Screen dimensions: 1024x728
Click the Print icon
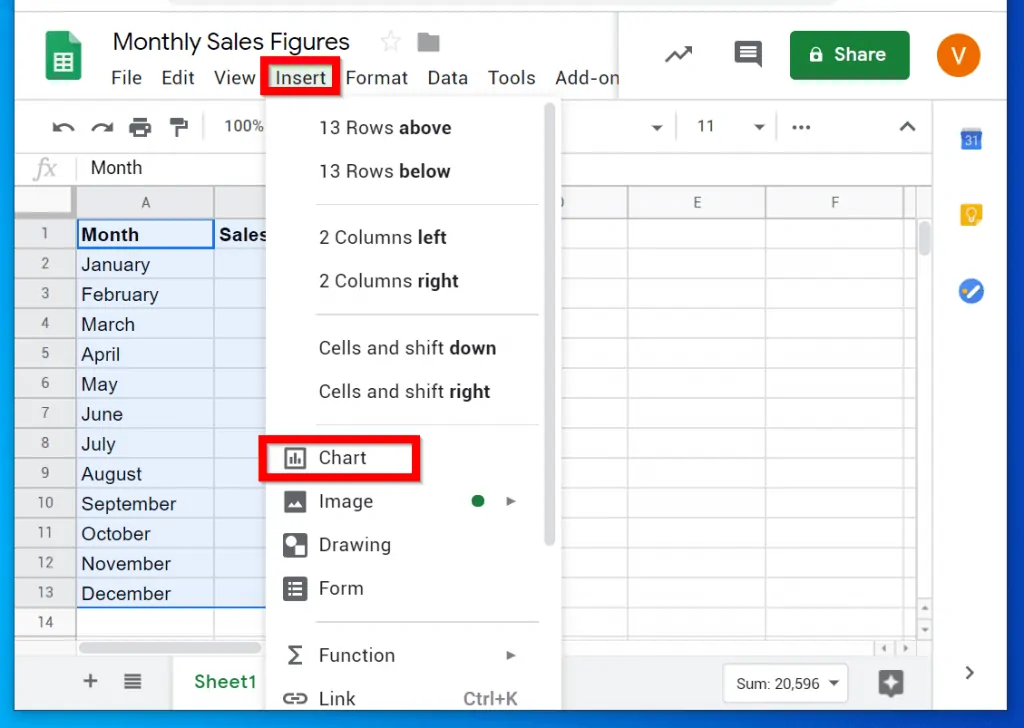[140, 127]
